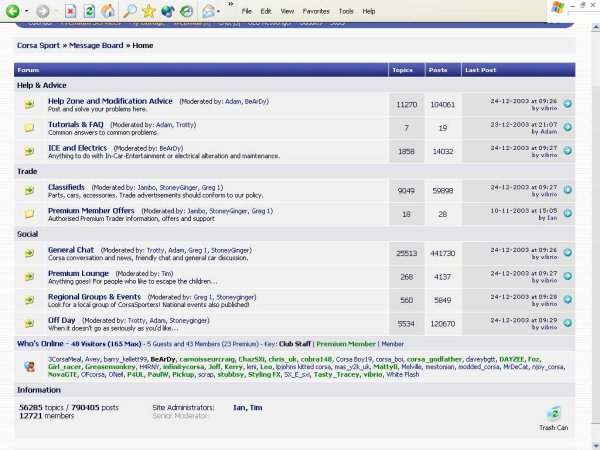
Task: Go to last post in Premium Member Offers
Action: 567,213
